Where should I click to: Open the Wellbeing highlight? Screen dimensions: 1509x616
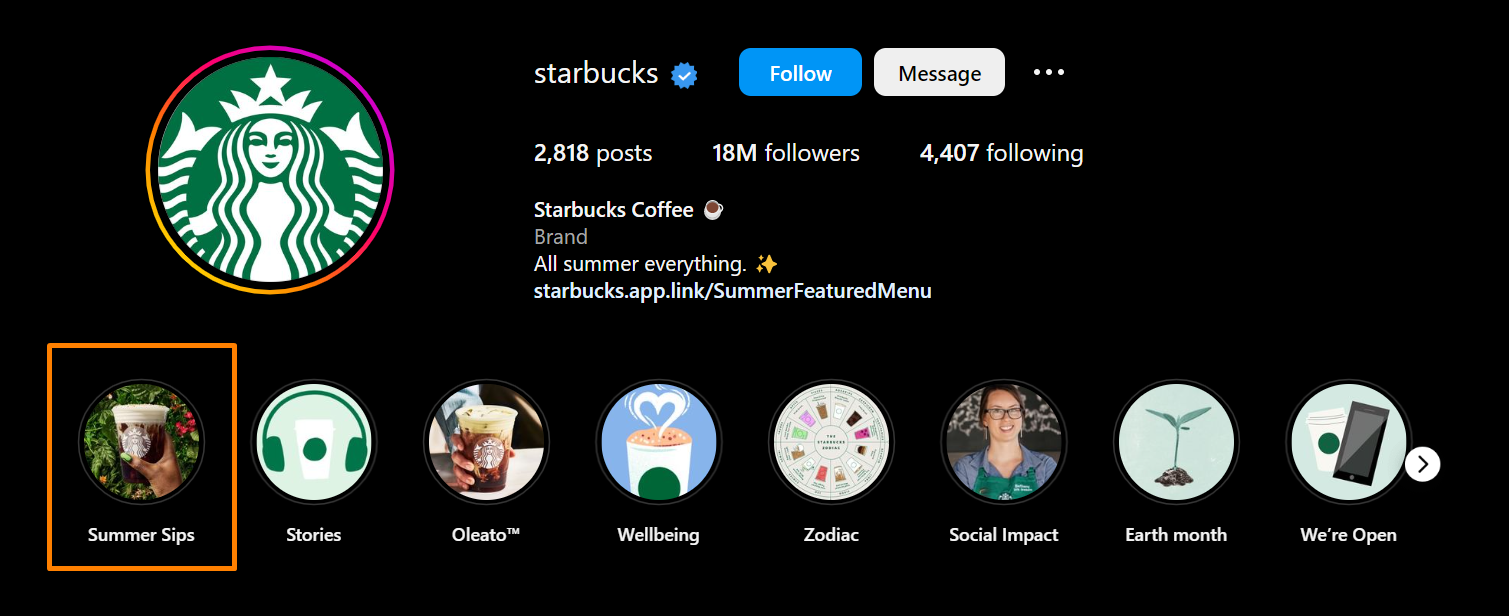(x=658, y=441)
